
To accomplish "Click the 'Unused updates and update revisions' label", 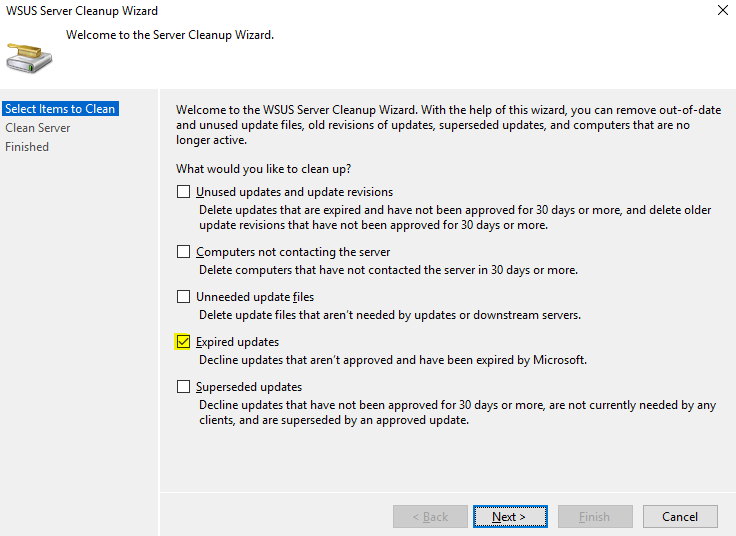I will click(x=294, y=192).
